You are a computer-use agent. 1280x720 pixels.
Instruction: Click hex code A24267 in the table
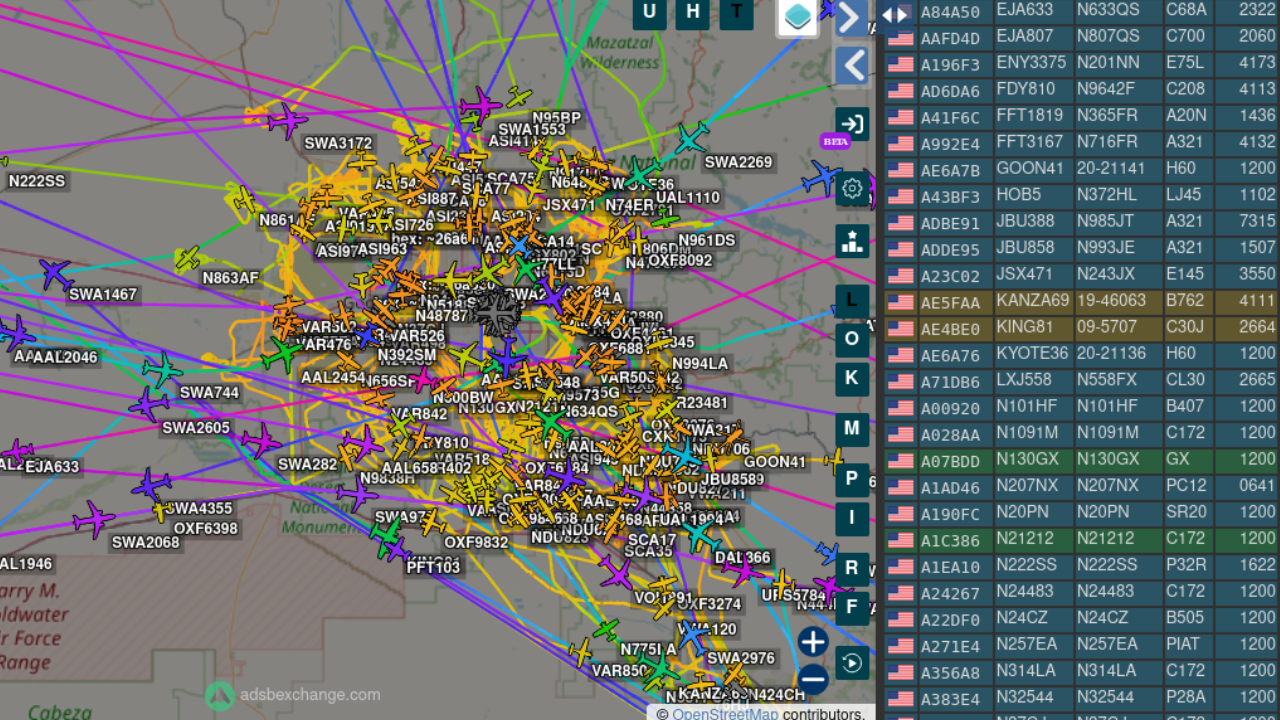[x=950, y=594]
